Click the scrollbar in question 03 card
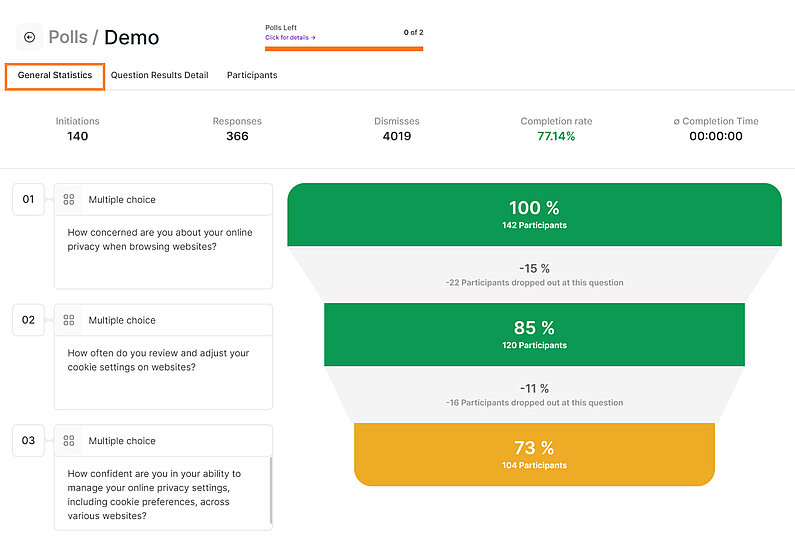 click(x=270, y=490)
